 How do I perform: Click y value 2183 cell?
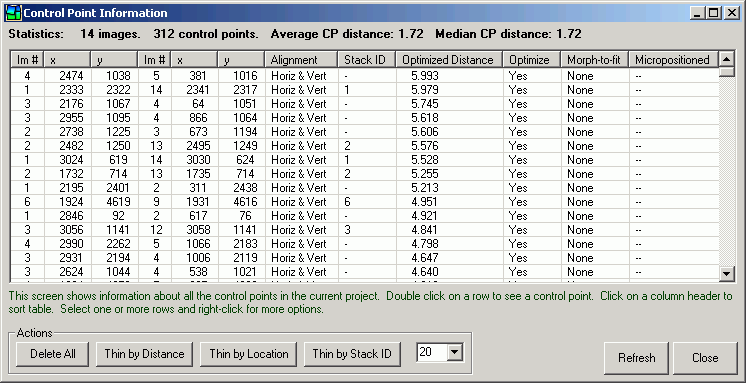pyautogui.click(x=244, y=244)
